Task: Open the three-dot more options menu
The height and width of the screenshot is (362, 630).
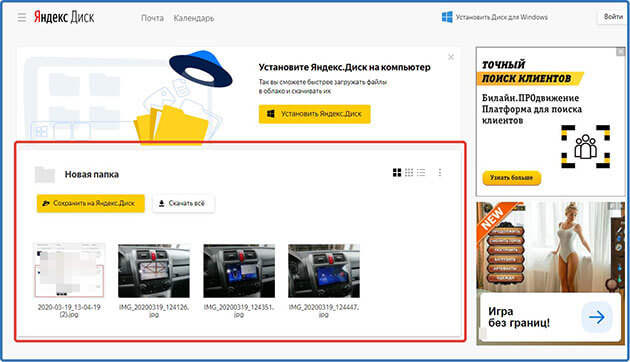Action: coord(440,173)
